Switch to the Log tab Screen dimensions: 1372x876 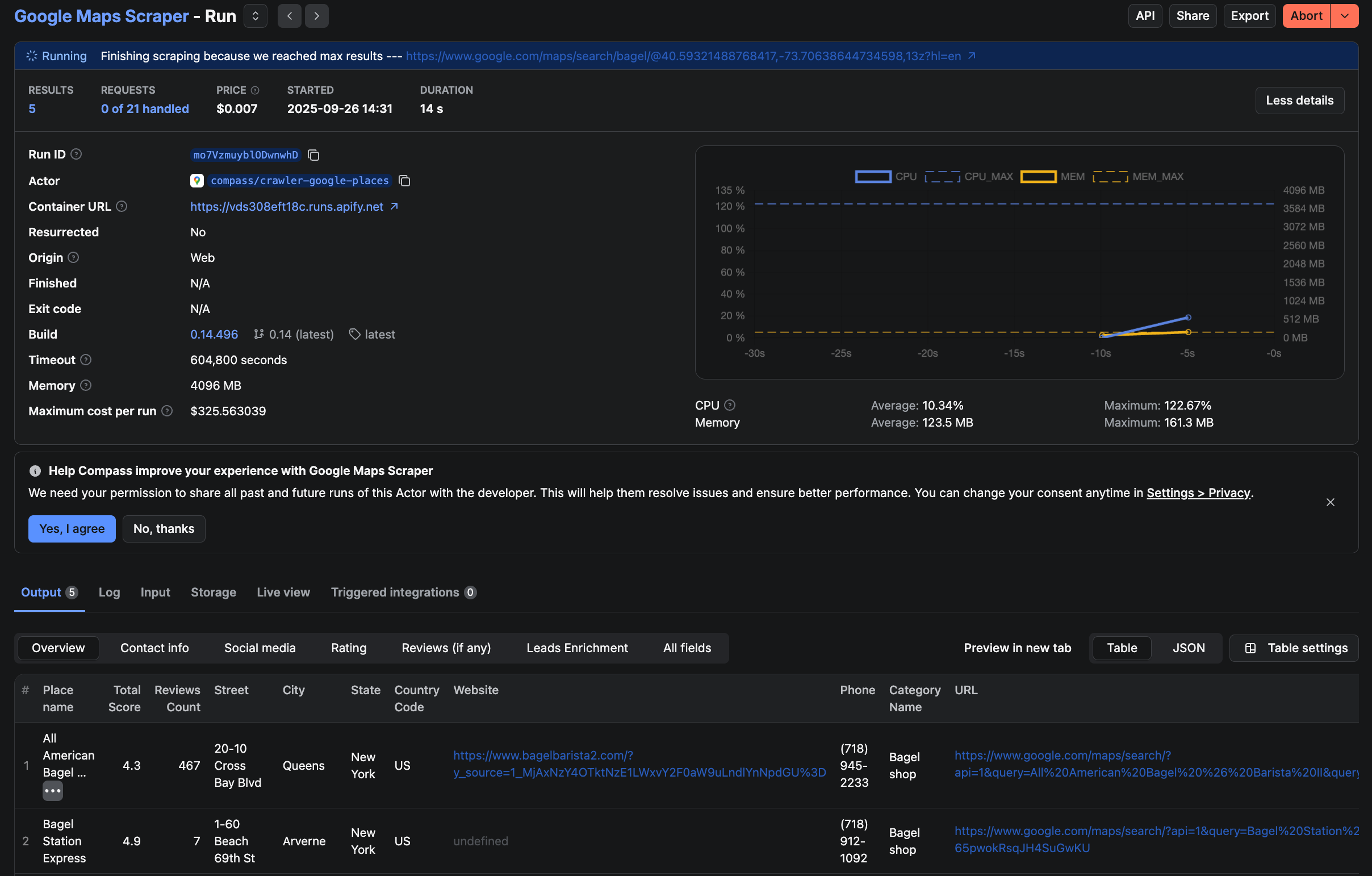click(x=109, y=592)
